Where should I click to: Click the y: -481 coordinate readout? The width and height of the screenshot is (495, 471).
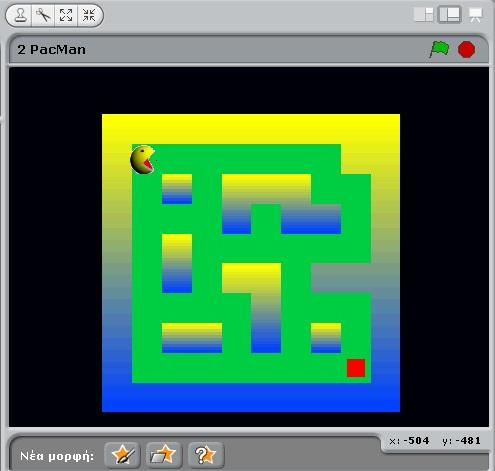[x=462, y=441]
